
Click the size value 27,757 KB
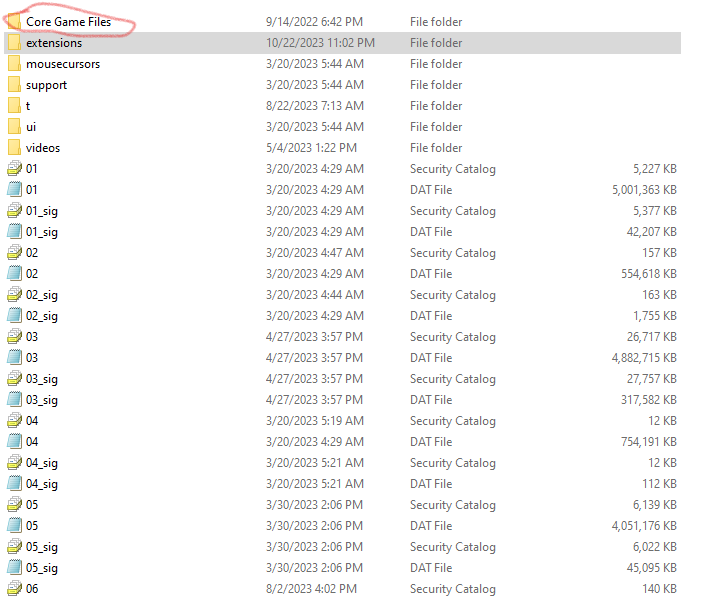click(x=652, y=379)
